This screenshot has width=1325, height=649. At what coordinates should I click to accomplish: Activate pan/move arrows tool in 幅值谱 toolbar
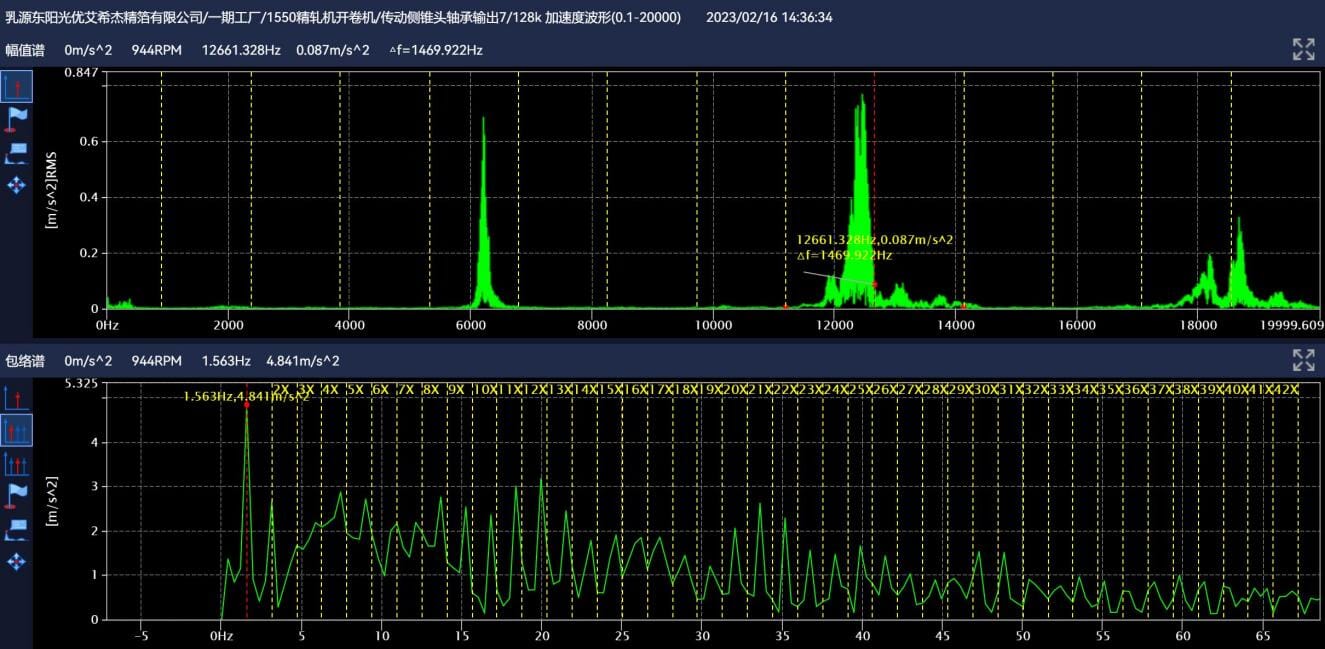coord(17,185)
